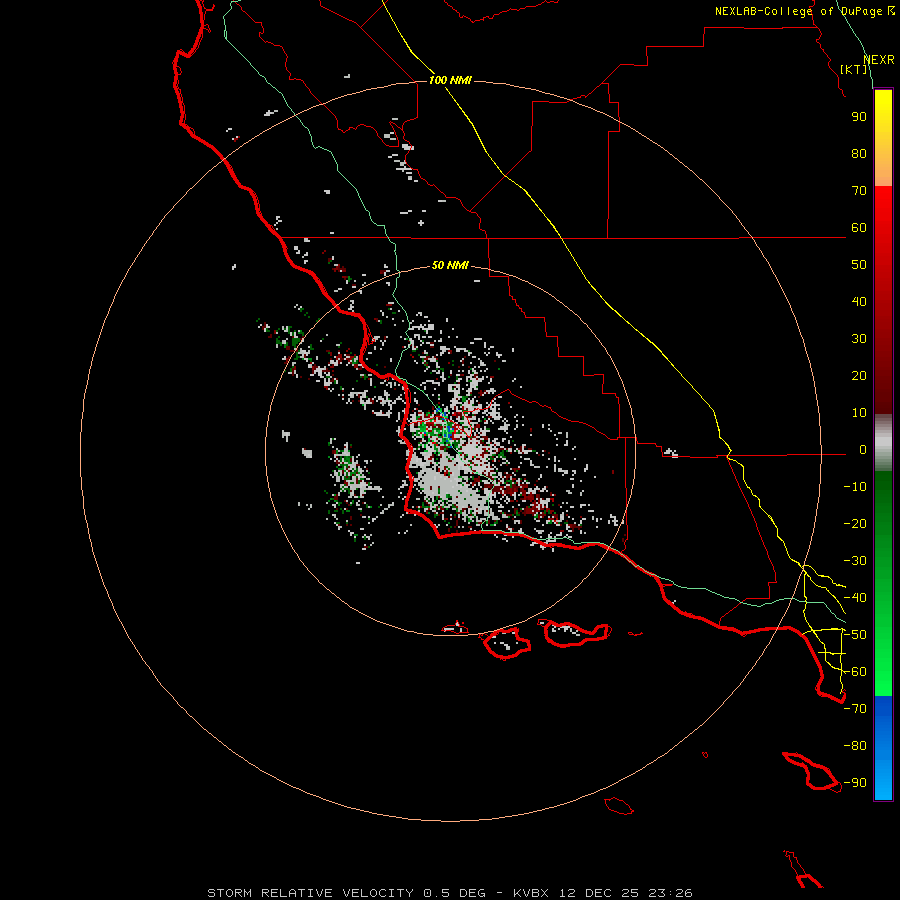
Task: Select the positive 10 scale value
Action: click(x=859, y=413)
